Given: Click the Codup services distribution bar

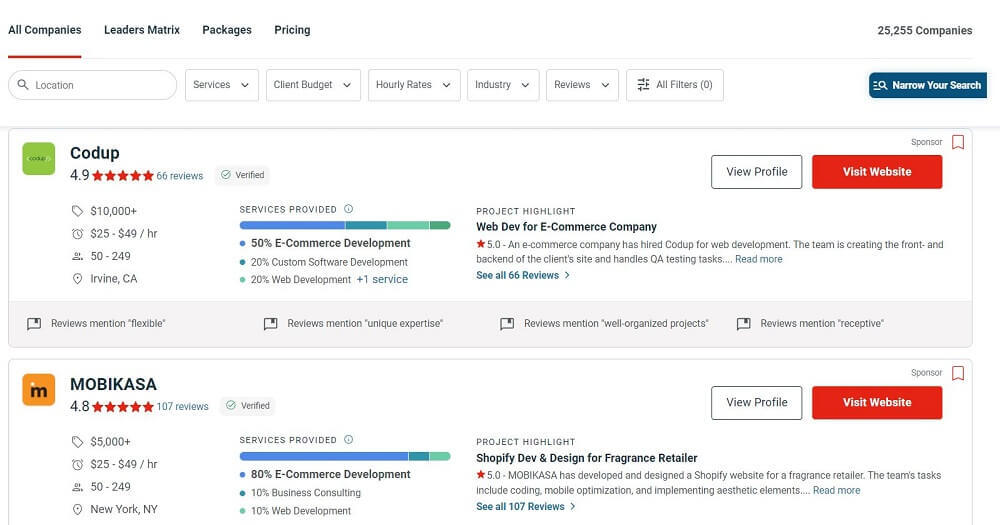Looking at the screenshot, I should [345, 225].
